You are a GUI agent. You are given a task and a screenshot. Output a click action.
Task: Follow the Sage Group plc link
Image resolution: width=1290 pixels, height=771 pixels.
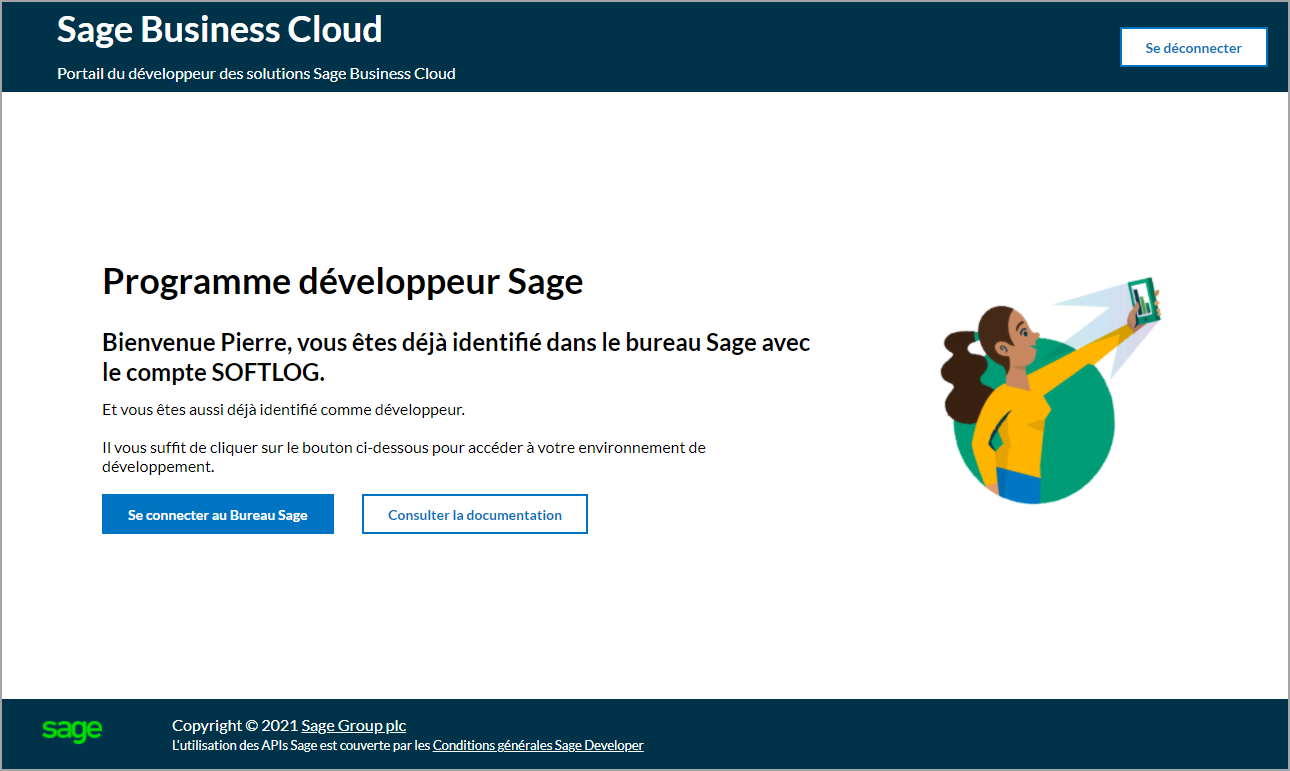tap(354, 726)
